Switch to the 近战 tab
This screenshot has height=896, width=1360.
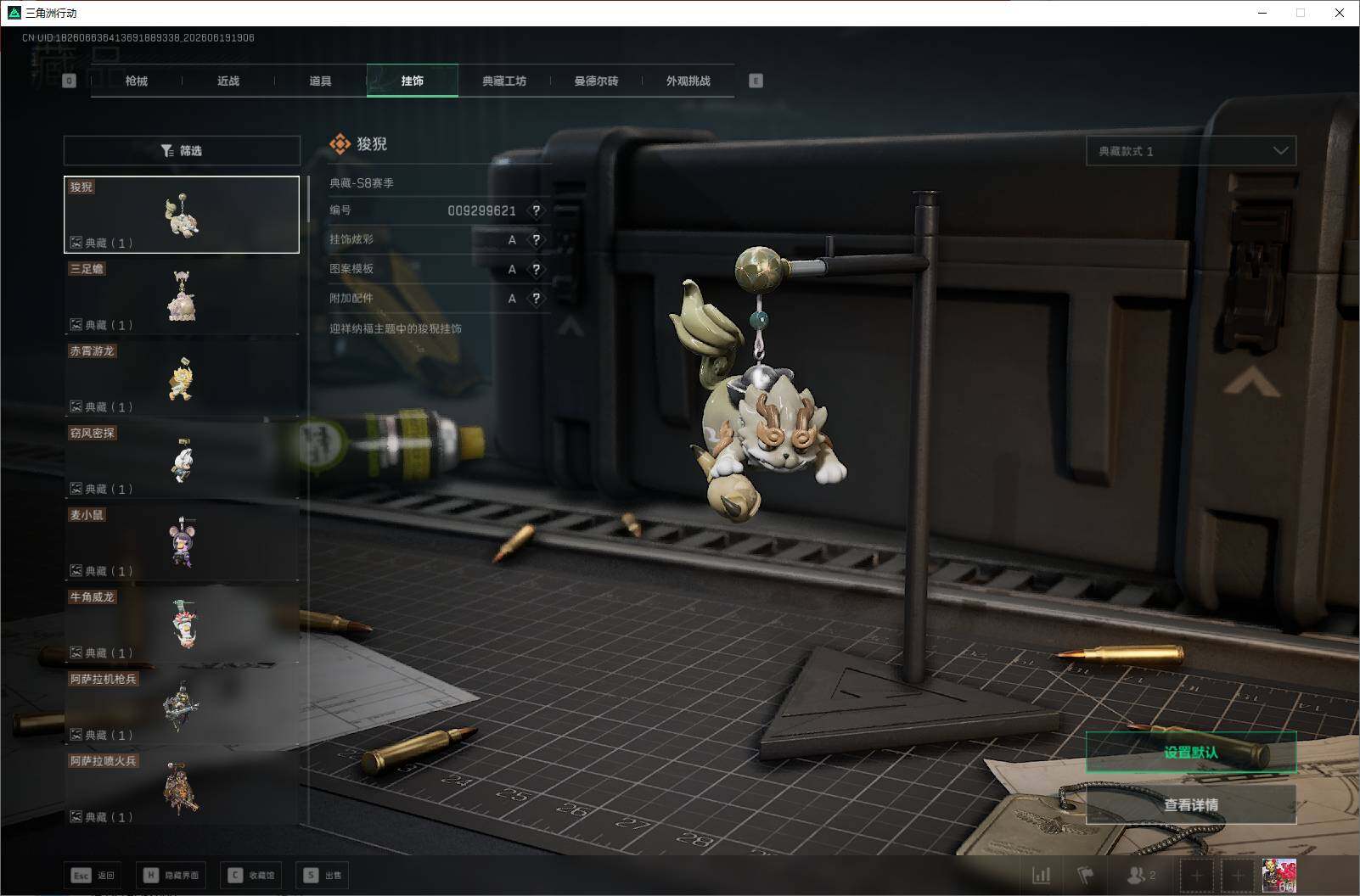(228, 81)
